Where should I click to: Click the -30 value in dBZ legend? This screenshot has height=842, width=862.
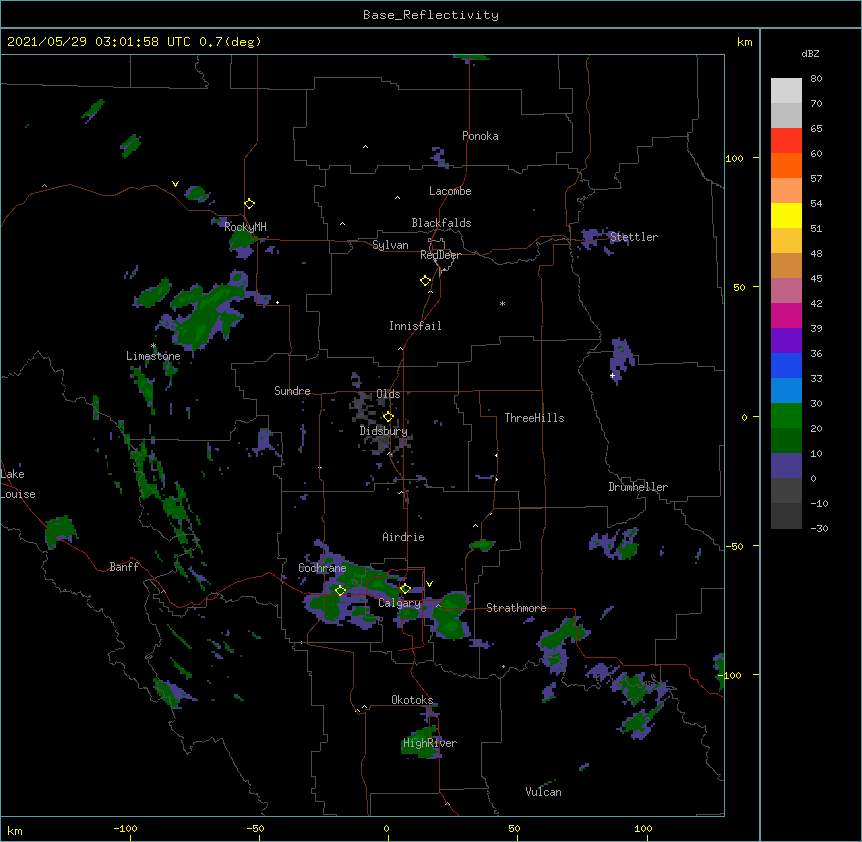[819, 529]
